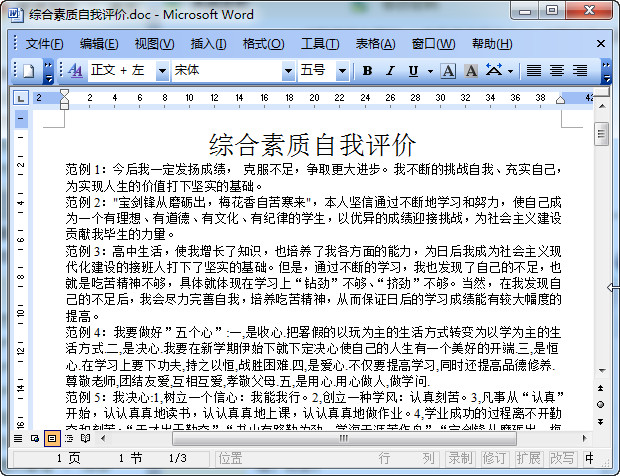Apply character shading button
Image resolution: width=620 pixels, height=476 pixels.
pyautogui.click(x=471, y=71)
